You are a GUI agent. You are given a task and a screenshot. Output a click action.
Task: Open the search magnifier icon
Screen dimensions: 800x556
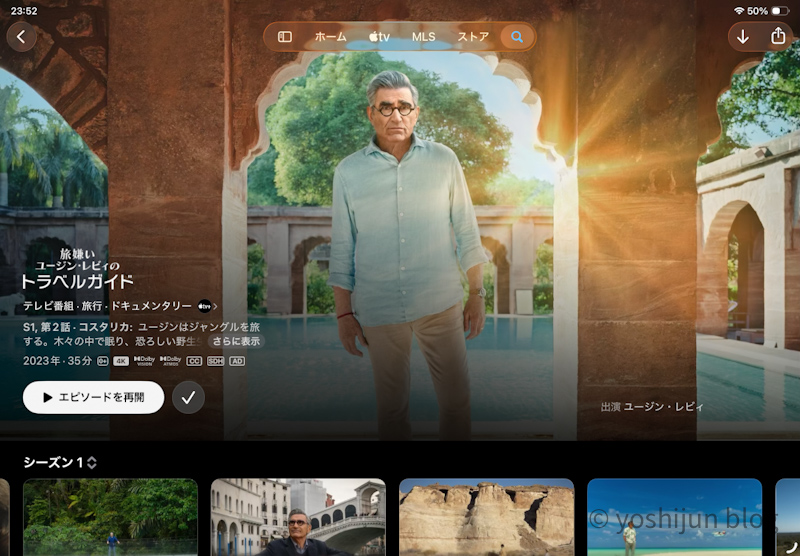(517, 37)
